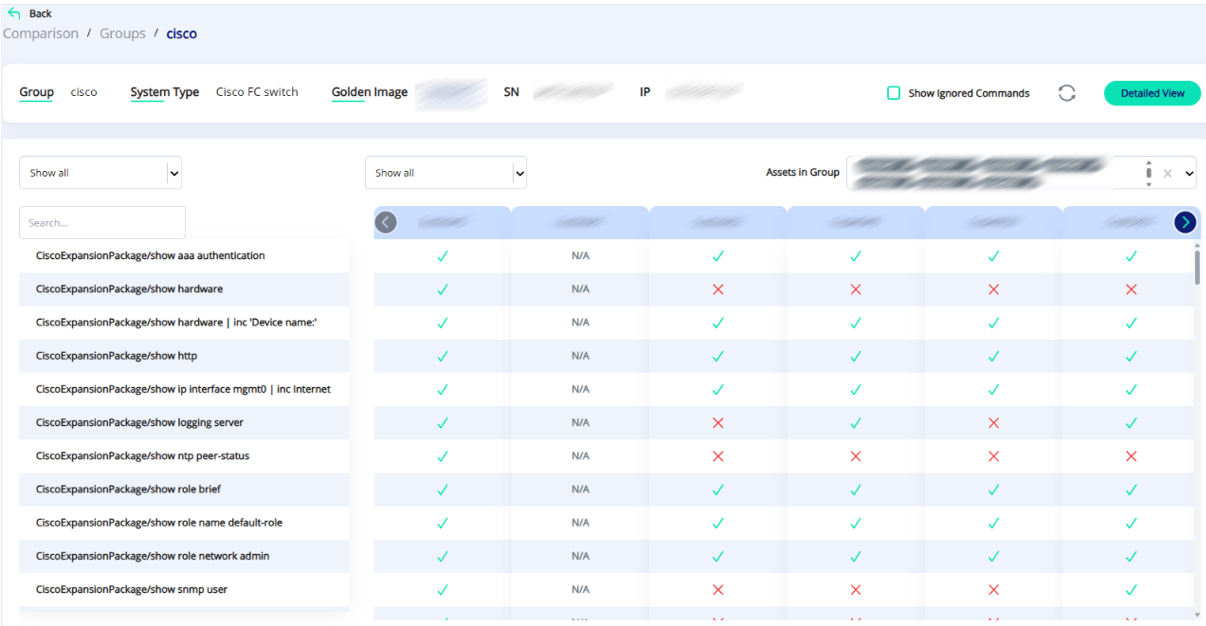
Task: Click fifth-column red cross in show logging server row
Action: (x=993, y=423)
